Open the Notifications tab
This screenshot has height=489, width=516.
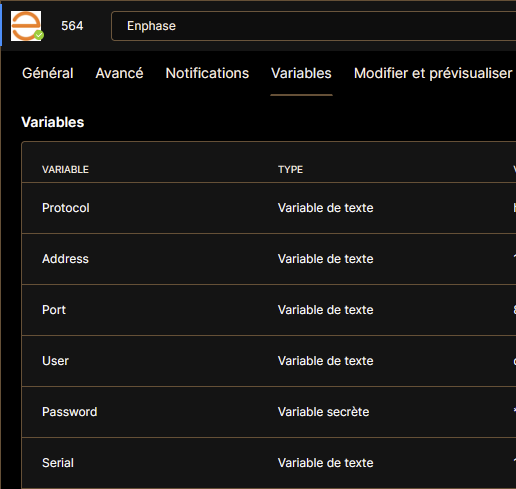[207, 73]
